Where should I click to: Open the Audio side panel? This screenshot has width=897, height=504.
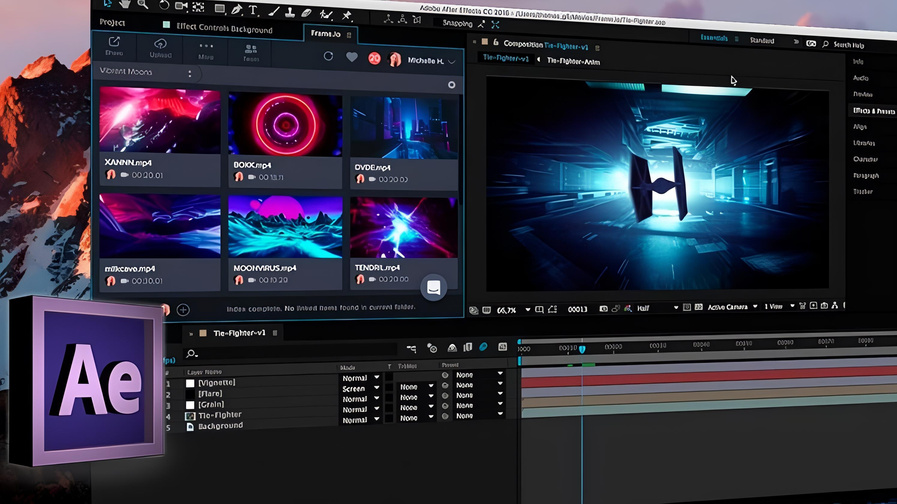point(860,78)
